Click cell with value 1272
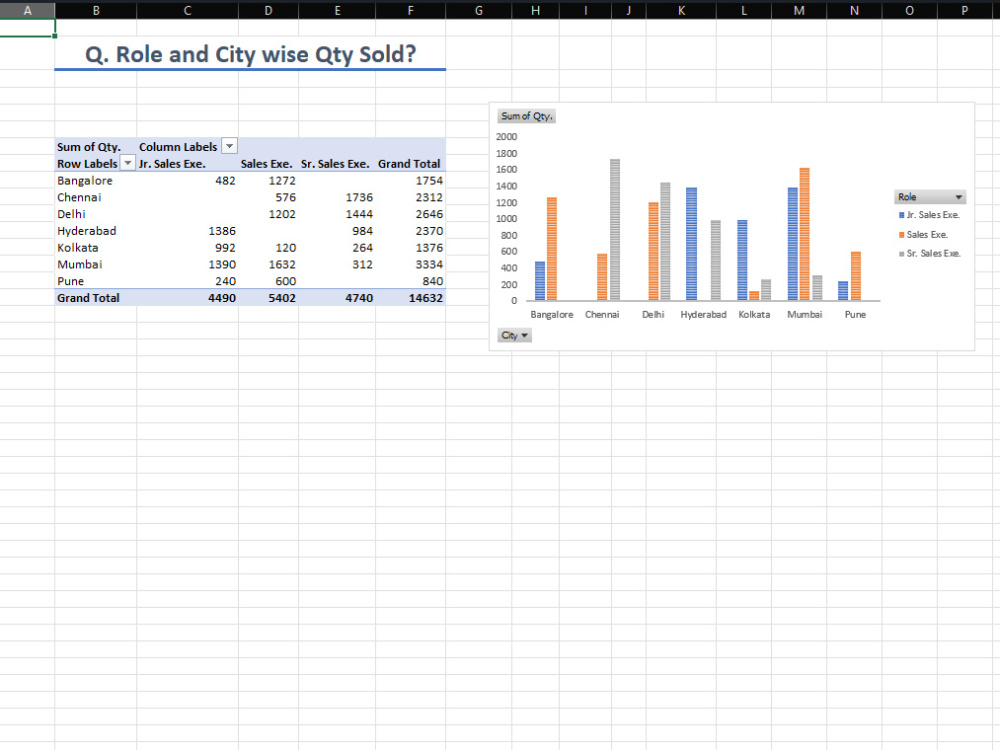This screenshot has height=750, width=1000. [268, 180]
